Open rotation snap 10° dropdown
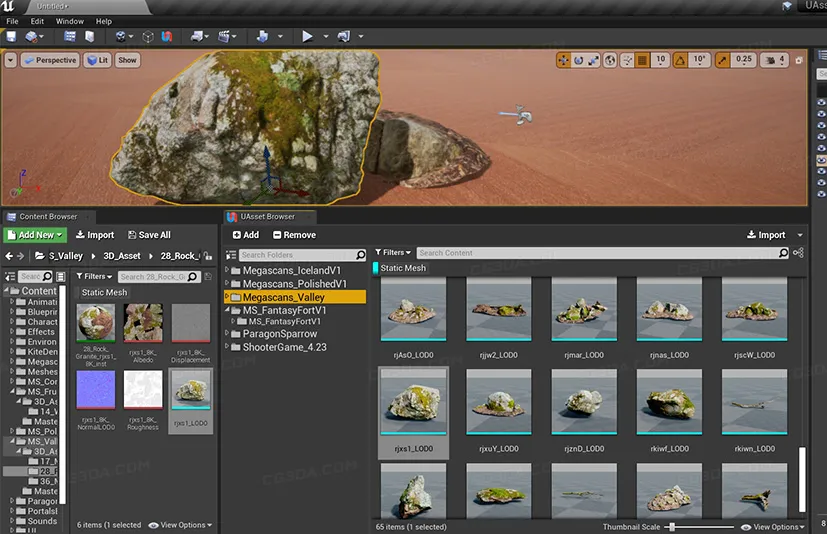This screenshot has width=827, height=534. [x=699, y=60]
